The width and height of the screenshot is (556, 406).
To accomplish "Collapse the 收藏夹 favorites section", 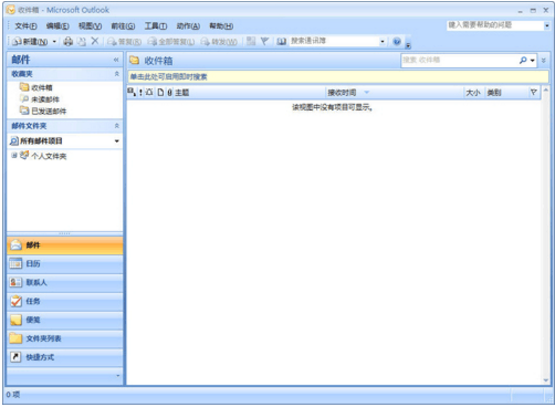I will click(117, 74).
